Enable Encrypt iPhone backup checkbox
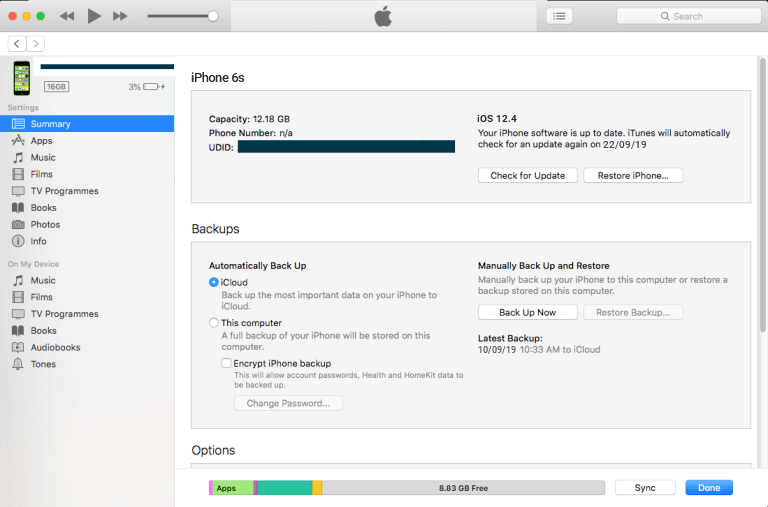768x507 pixels. click(226, 363)
